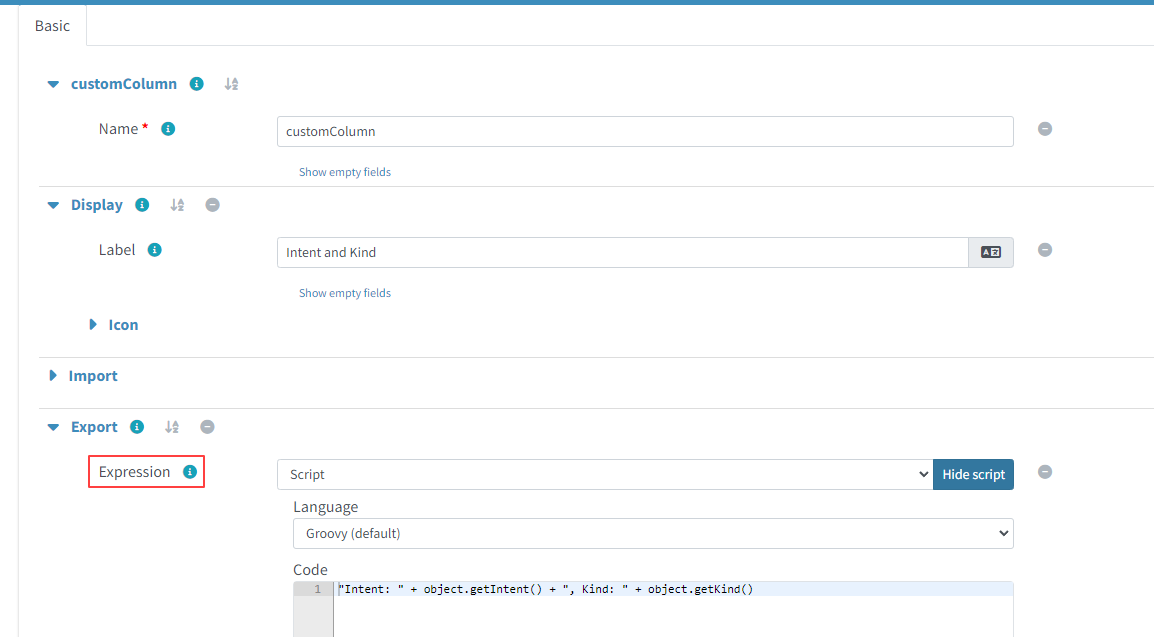Collapse the customColumn section

[x=53, y=84]
